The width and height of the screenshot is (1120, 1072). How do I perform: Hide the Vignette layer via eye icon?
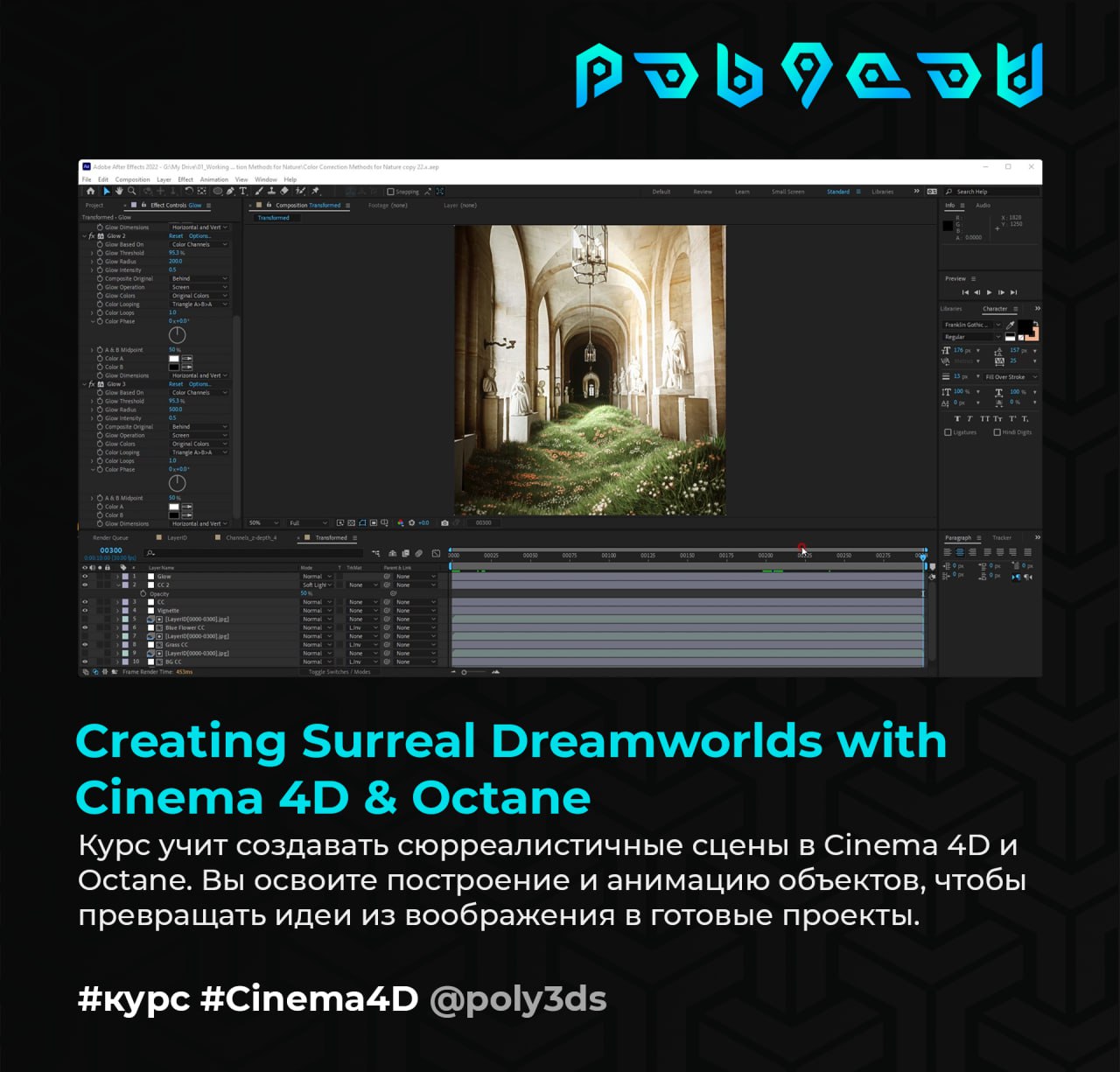[85, 611]
